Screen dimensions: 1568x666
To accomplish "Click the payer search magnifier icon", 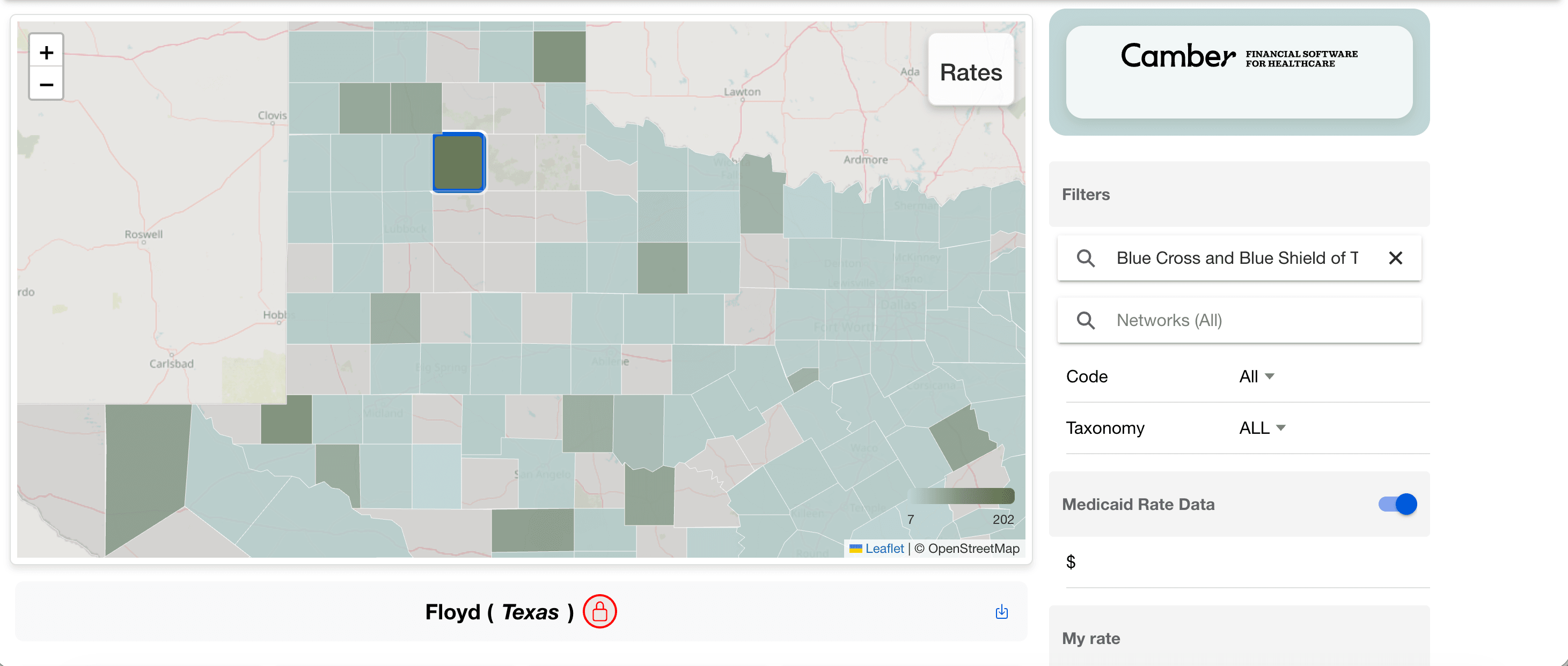I will 1085,258.
